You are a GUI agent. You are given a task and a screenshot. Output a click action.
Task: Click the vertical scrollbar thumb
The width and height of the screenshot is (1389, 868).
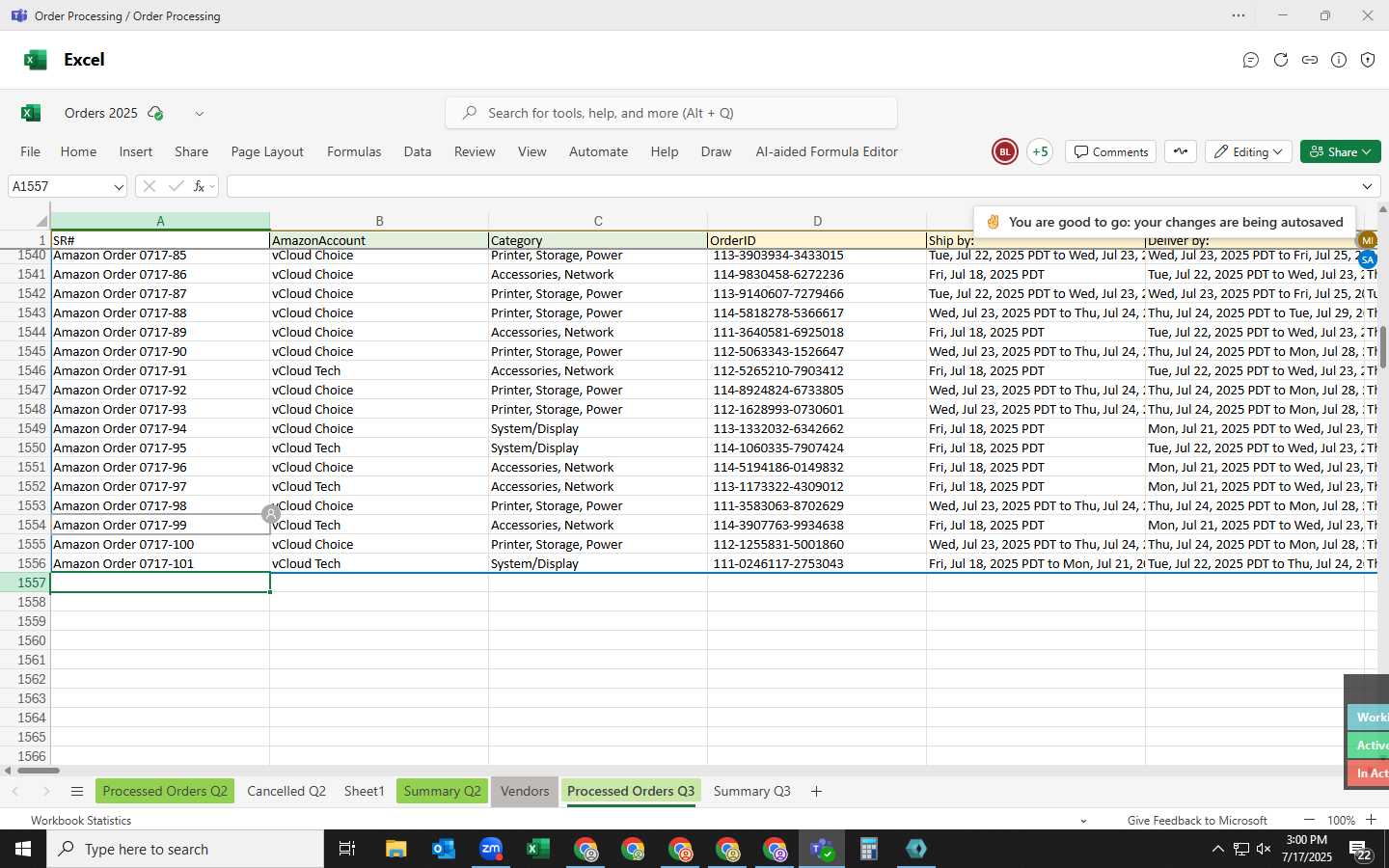coord(1383,347)
